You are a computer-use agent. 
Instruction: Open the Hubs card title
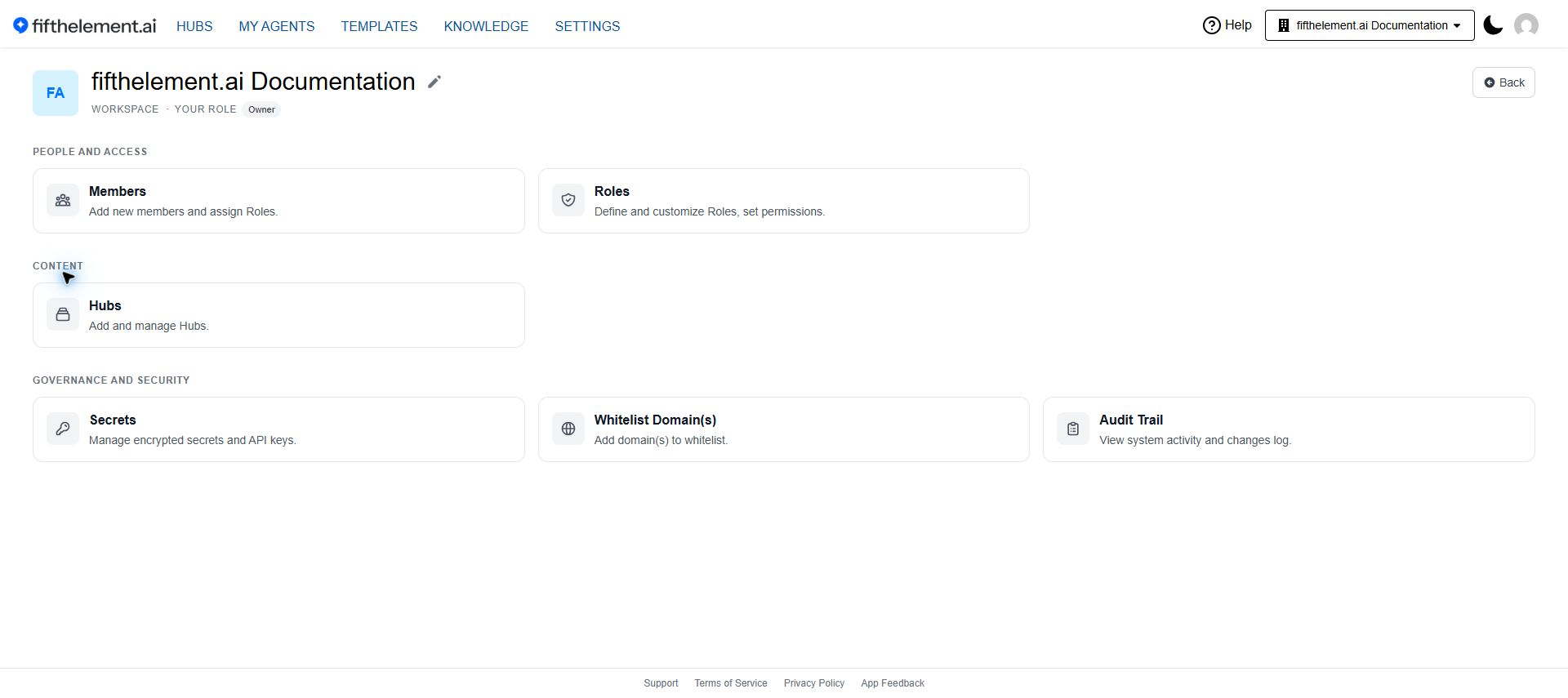105,305
